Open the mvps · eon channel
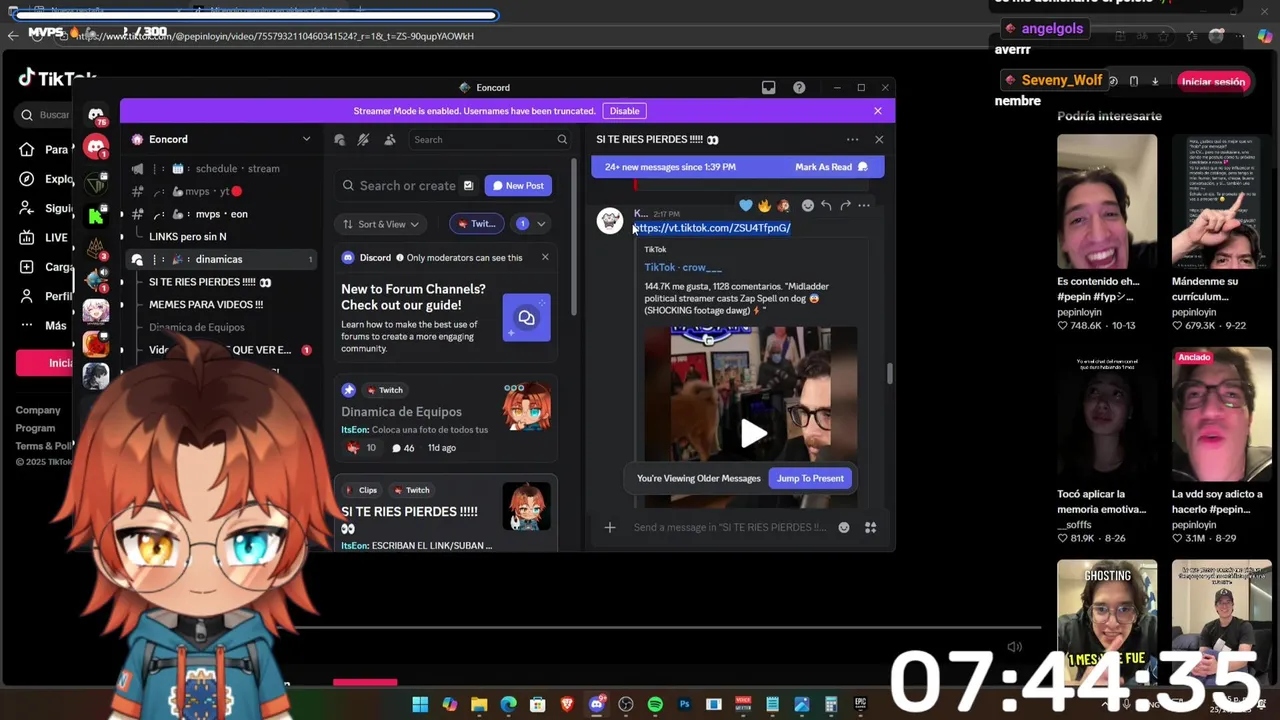 (221, 214)
